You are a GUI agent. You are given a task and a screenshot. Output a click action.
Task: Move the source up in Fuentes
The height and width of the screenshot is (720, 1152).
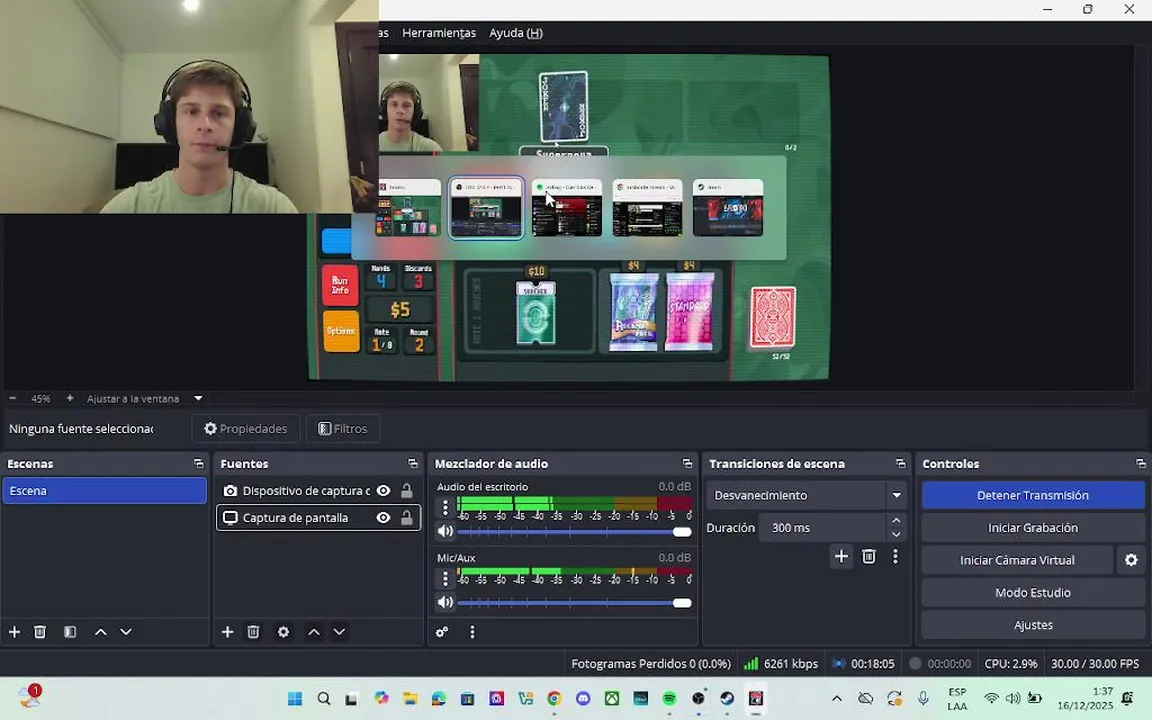point(314,632)
